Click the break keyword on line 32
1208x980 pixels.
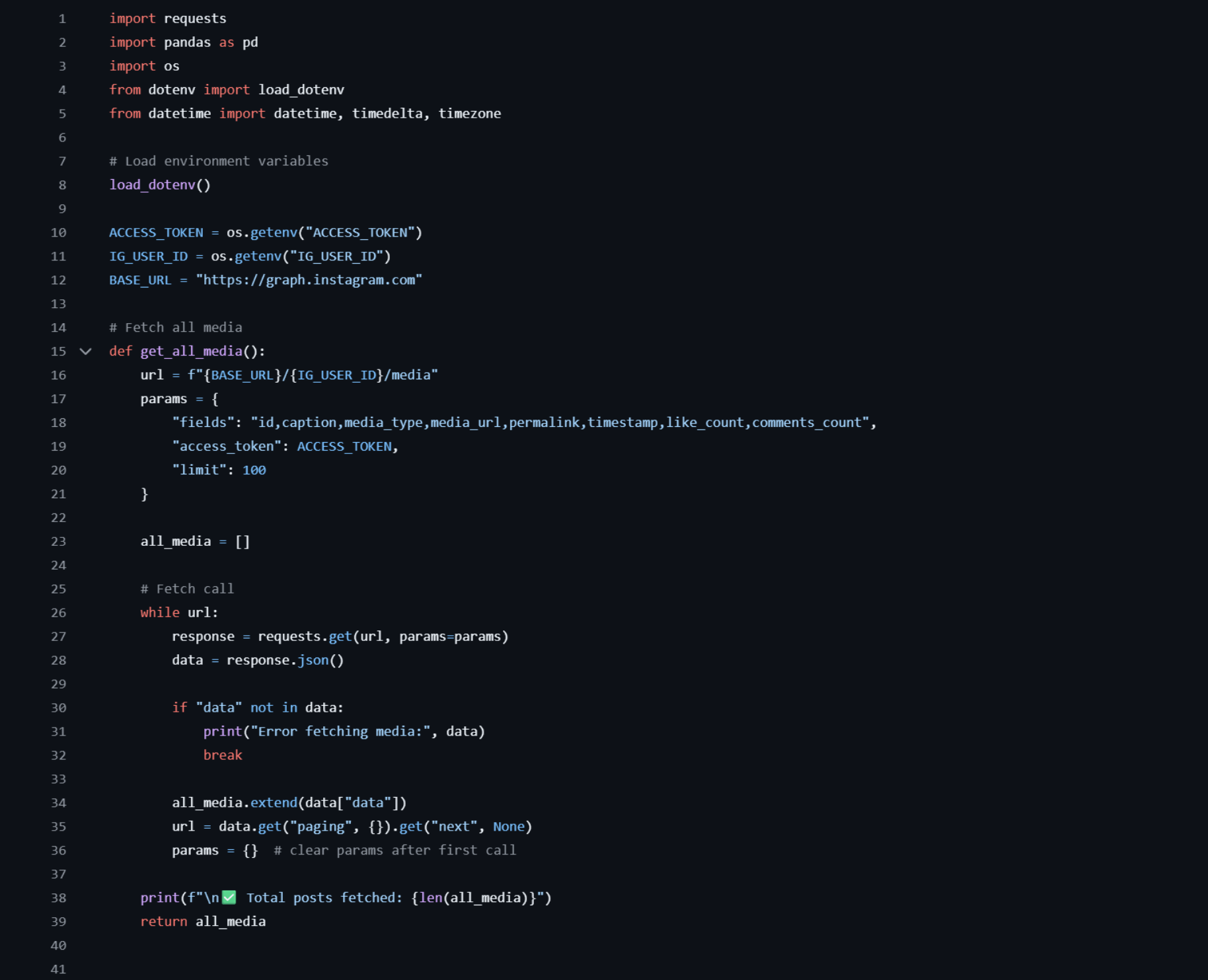click(223, 755)
